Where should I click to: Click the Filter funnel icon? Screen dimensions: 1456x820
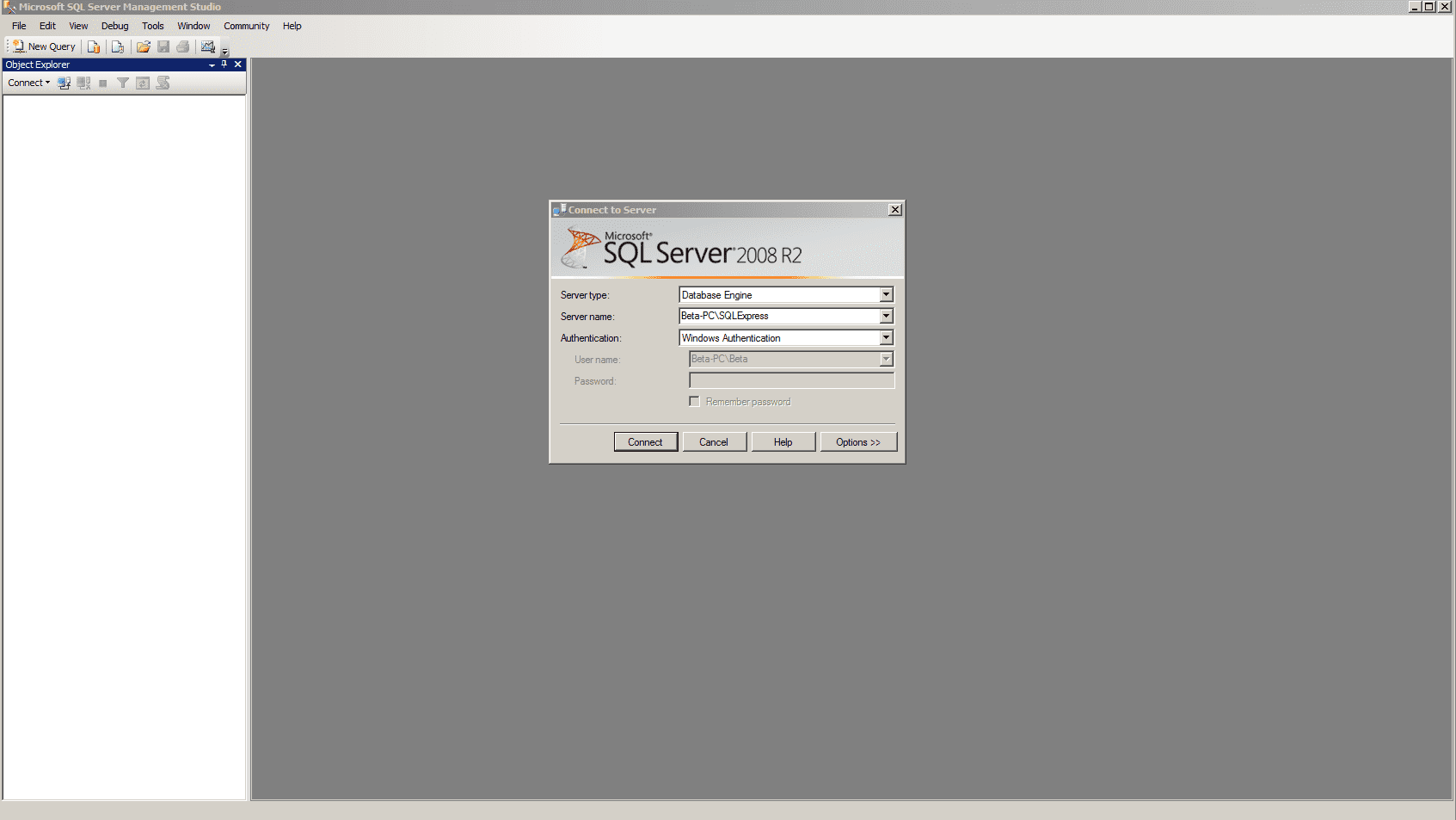coord(123,83)
